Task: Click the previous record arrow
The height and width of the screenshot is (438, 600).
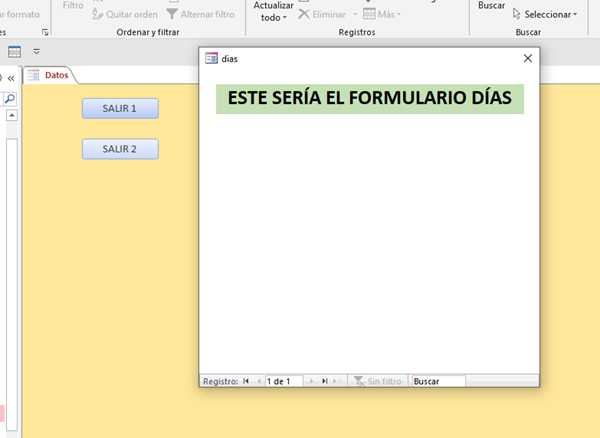Action: click(x=258, y=381)
